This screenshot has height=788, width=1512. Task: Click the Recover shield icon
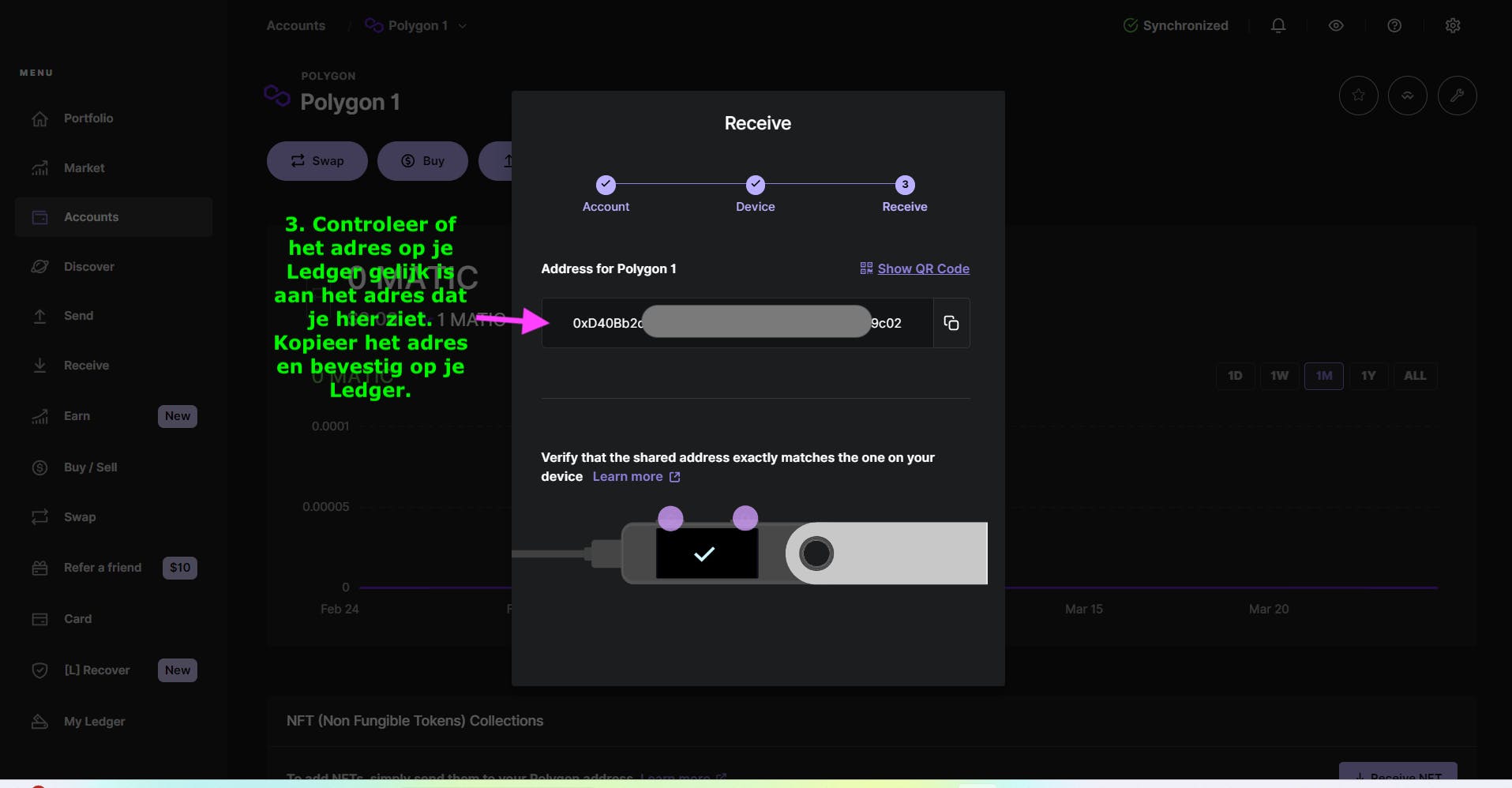coord(39,670)
